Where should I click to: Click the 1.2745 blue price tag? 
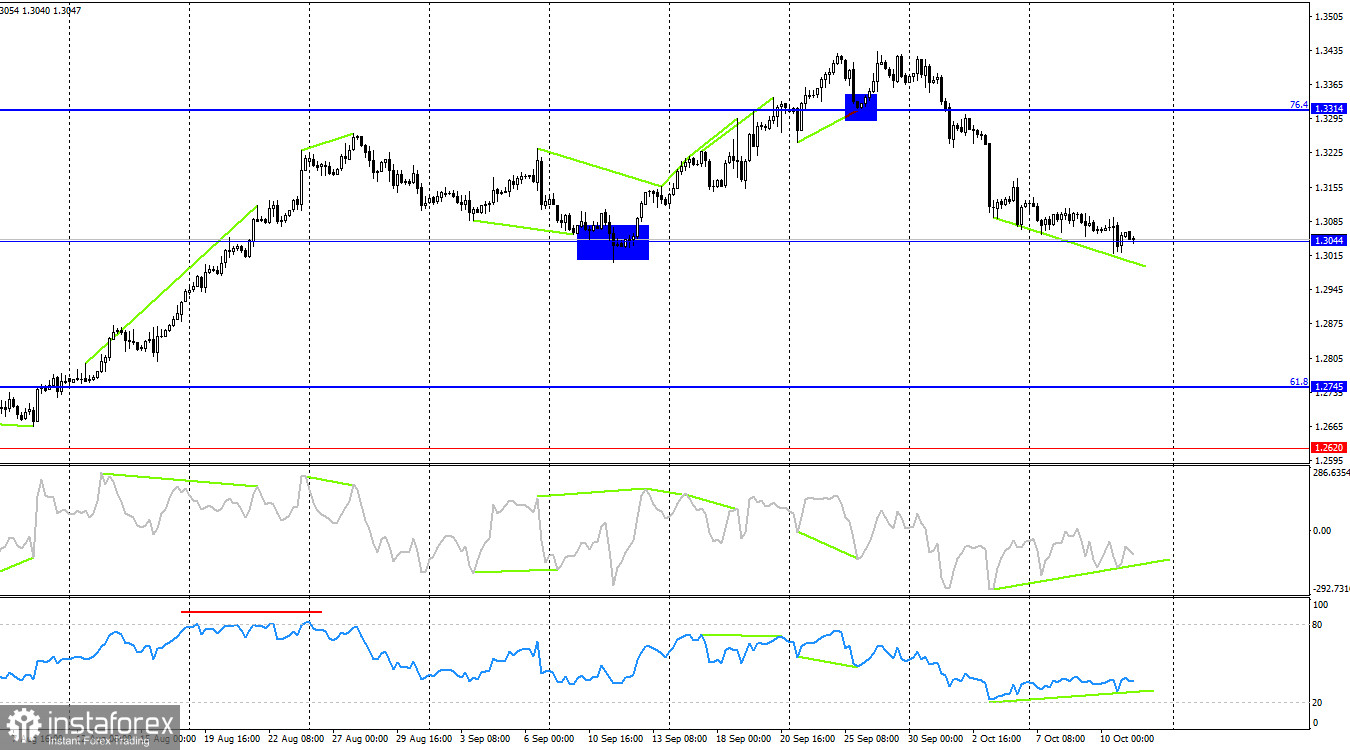point(1329,386)
